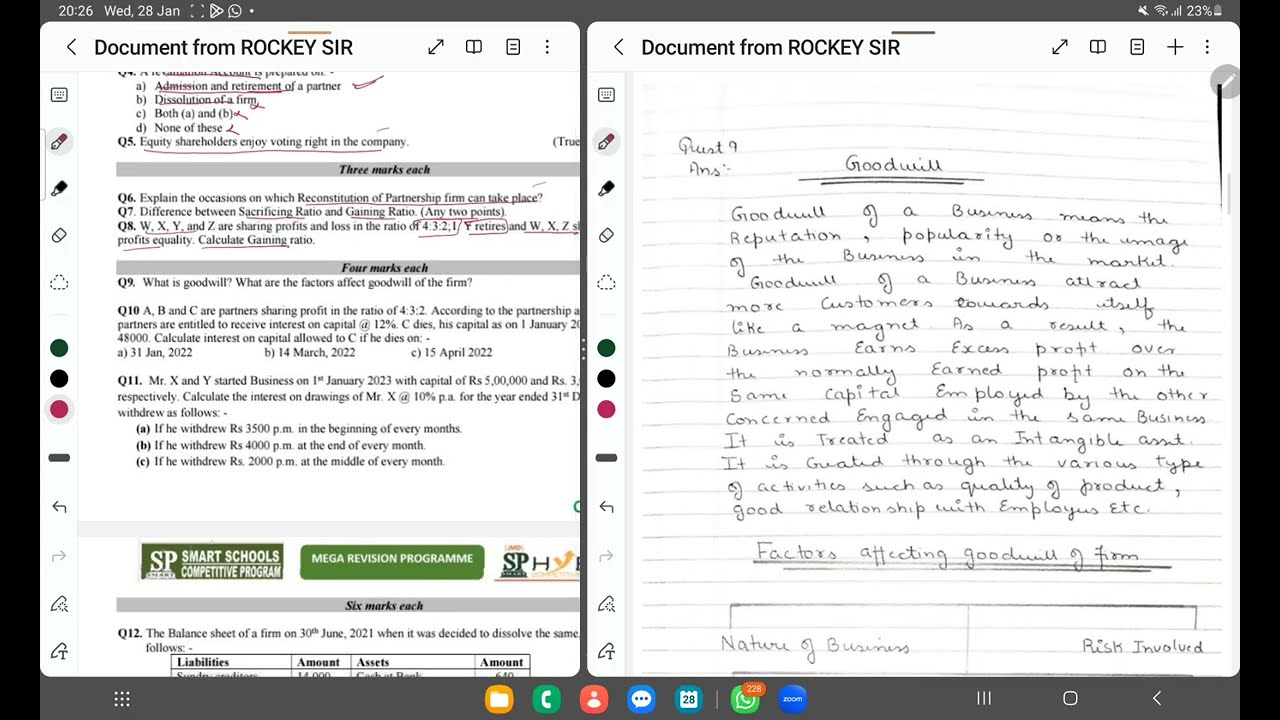Activate the lasso selection tool in right note
The height and width of the screenshot is (720, 1280).
[x=606, y=282]
